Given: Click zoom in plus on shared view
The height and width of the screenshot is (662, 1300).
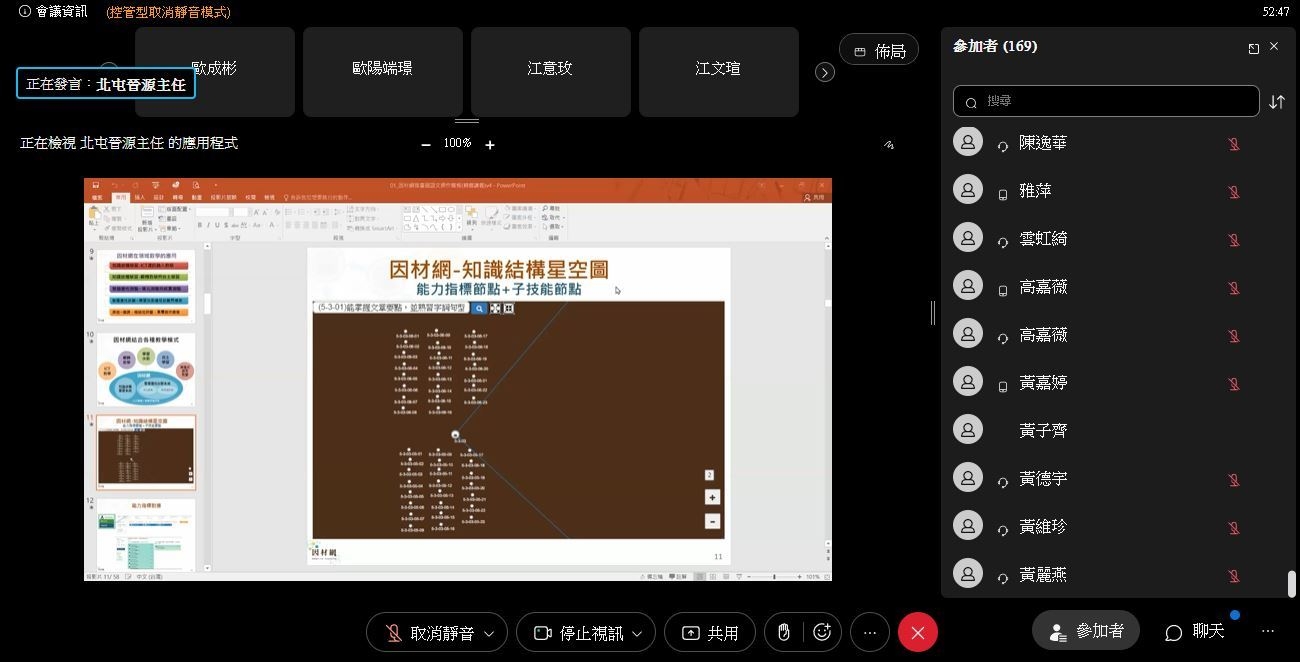Looking at the screenshot, I should tap(490, 145).
